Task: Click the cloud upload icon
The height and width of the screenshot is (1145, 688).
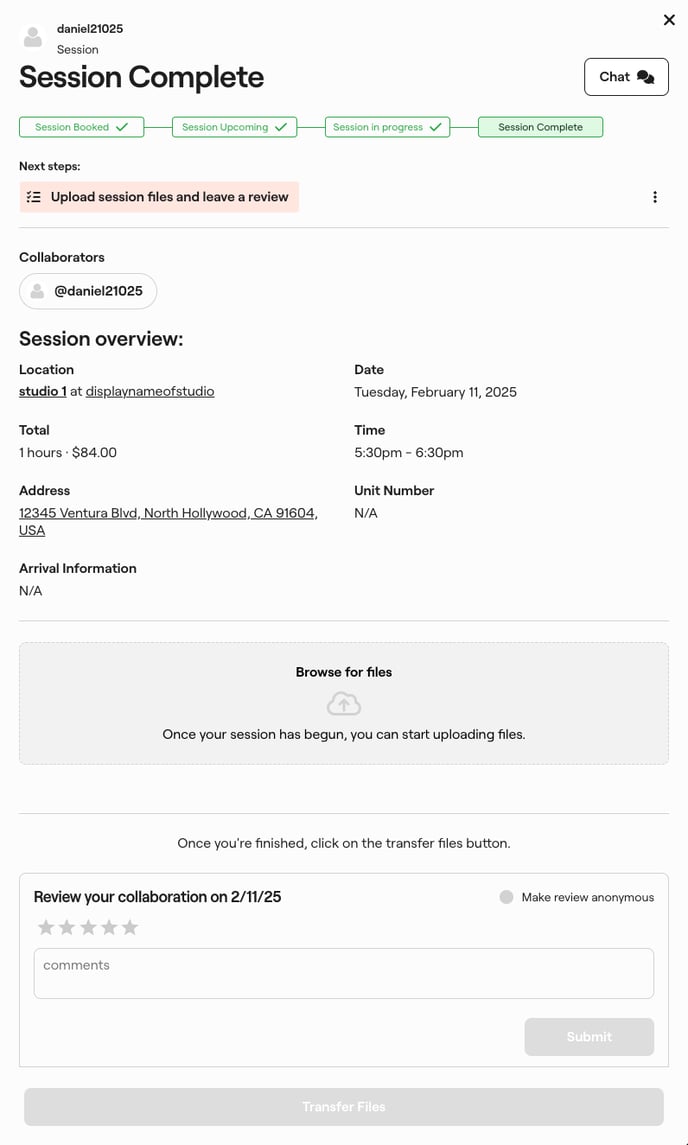Action: pos(344,704)
